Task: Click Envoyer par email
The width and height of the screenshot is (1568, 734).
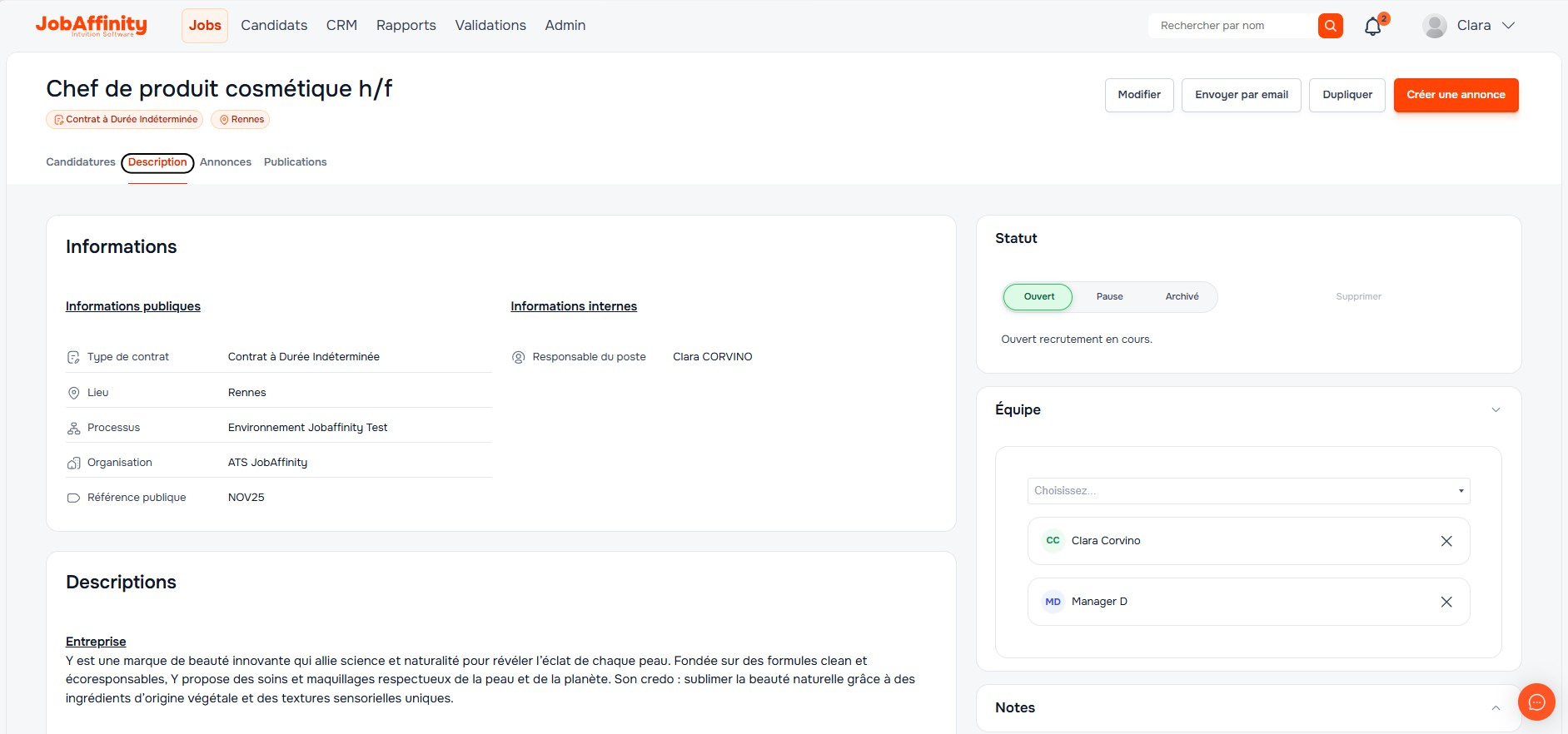Action: click(1242, 95)
